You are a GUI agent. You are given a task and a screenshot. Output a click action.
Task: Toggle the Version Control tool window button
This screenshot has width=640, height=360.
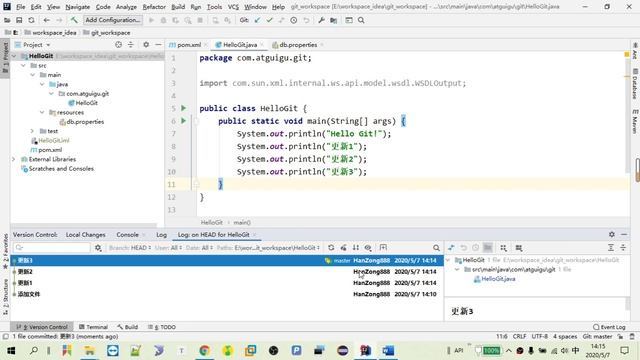[42, 327]
